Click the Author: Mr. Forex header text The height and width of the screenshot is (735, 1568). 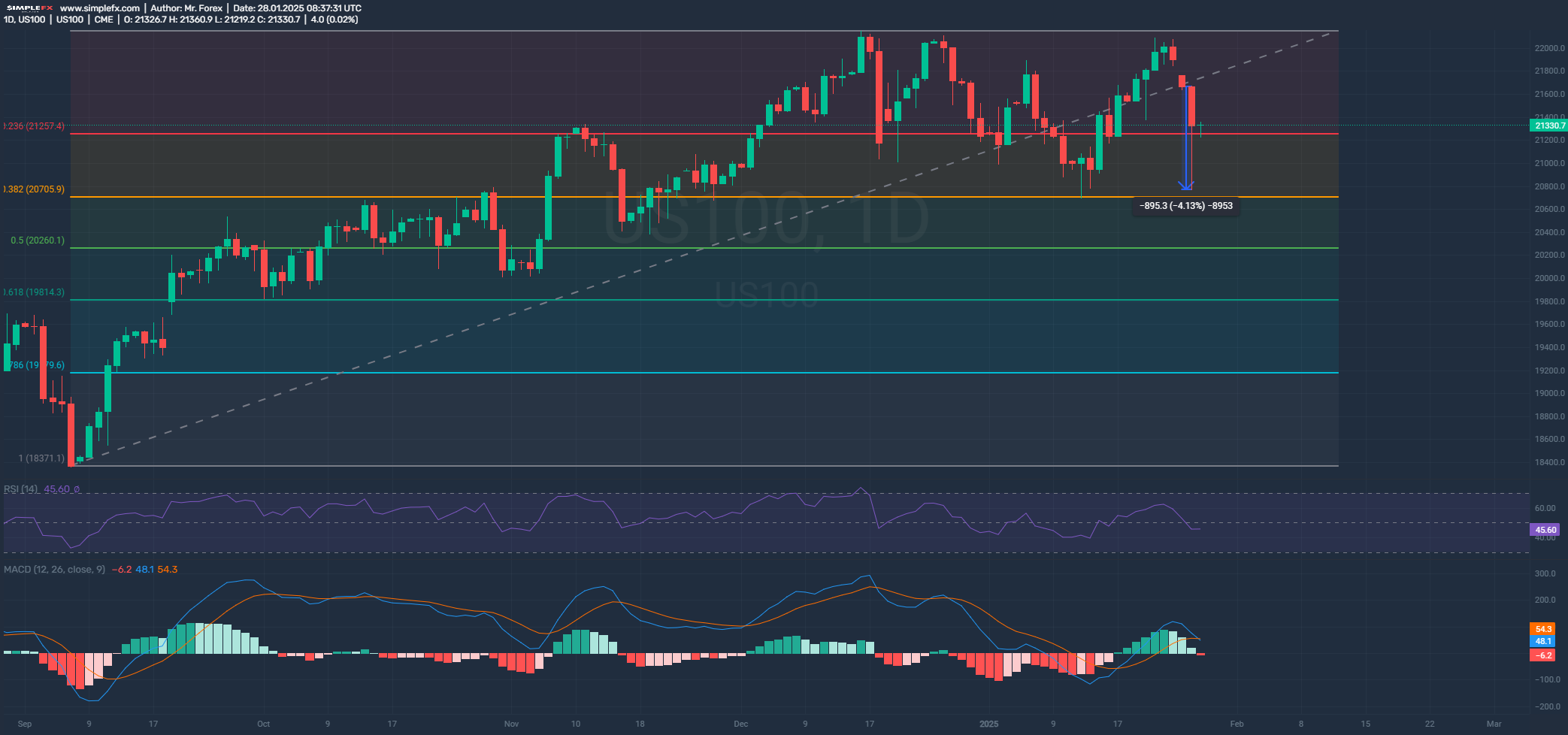(186, 8)
